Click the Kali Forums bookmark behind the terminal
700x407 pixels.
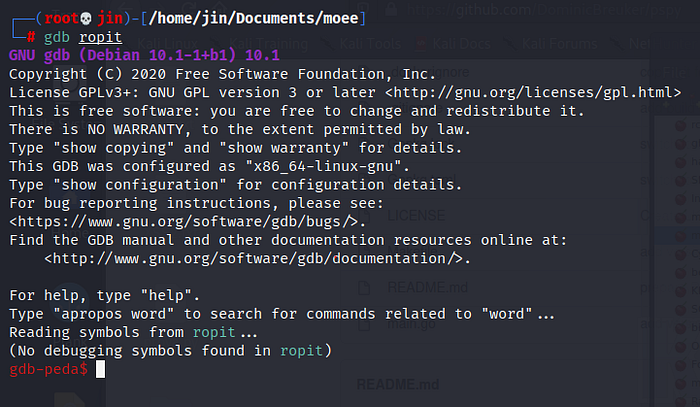555,44
